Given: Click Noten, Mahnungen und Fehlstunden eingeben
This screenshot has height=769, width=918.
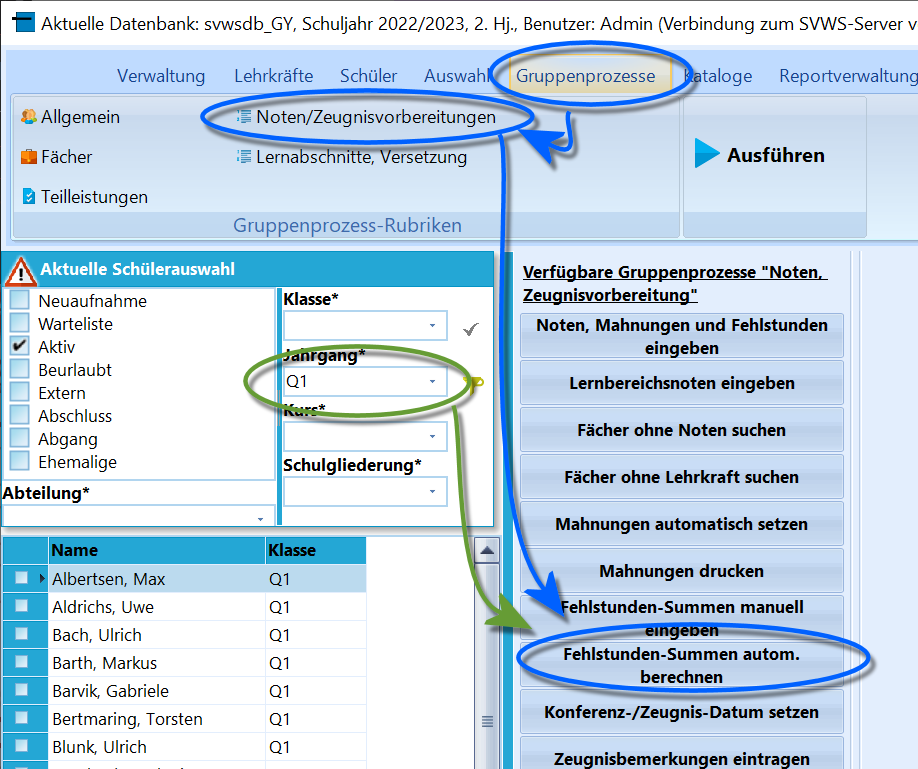Looking at the screenshot, I should [681, 336].
